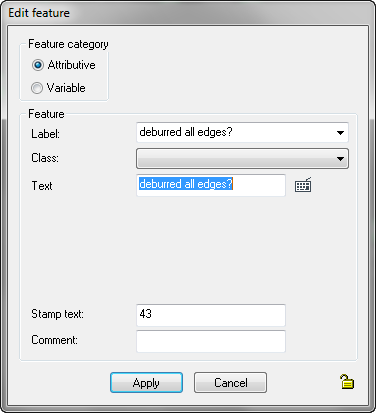This screenshot has width=376, height=413.
Task: Click the Edit feature title bar
Action: pos(188,13)
